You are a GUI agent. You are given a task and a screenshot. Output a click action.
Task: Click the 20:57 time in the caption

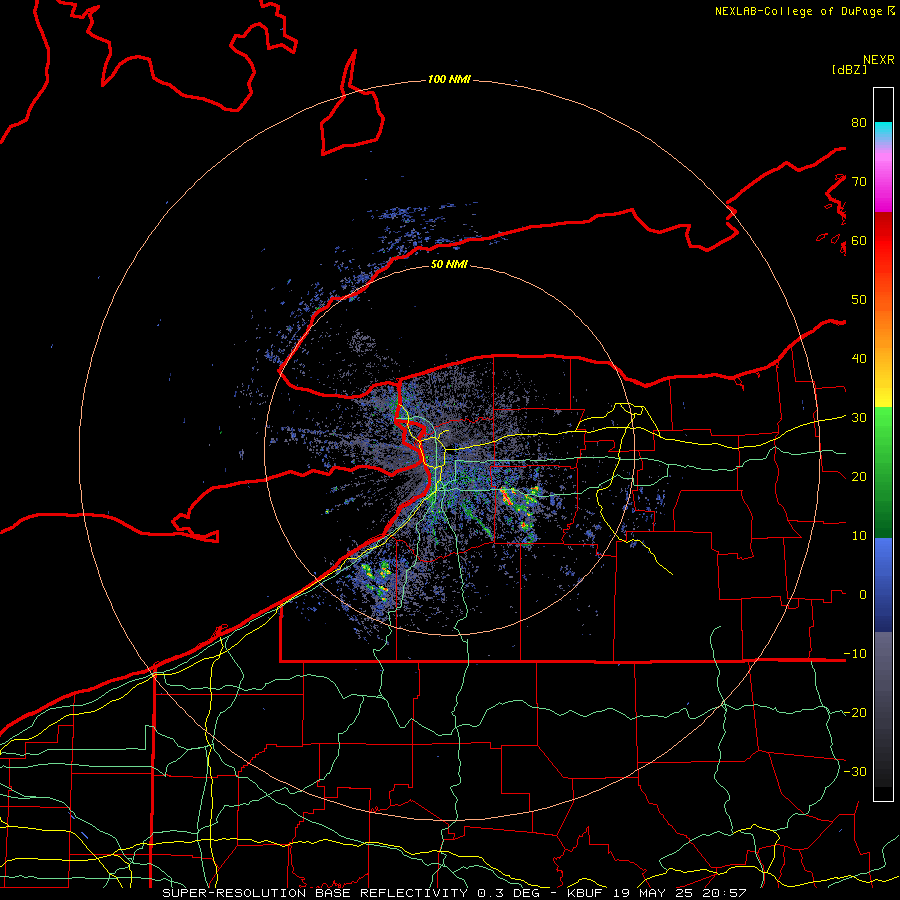pyautogui.click(x=726, y=893)
